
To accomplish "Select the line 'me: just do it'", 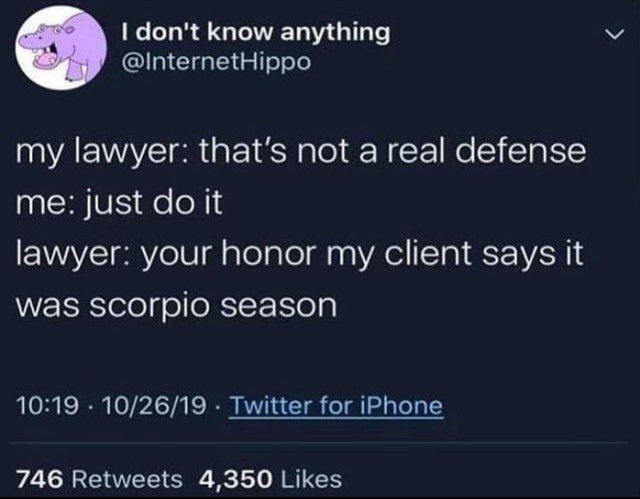I will pos(119,203).
